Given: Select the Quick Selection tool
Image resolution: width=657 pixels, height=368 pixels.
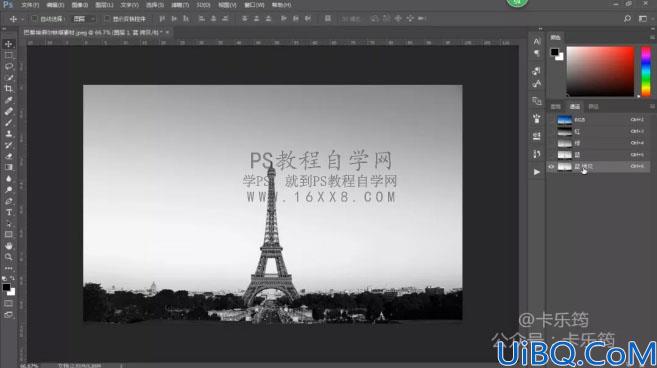Looking at the screenshot, I should tap(8, 78).
